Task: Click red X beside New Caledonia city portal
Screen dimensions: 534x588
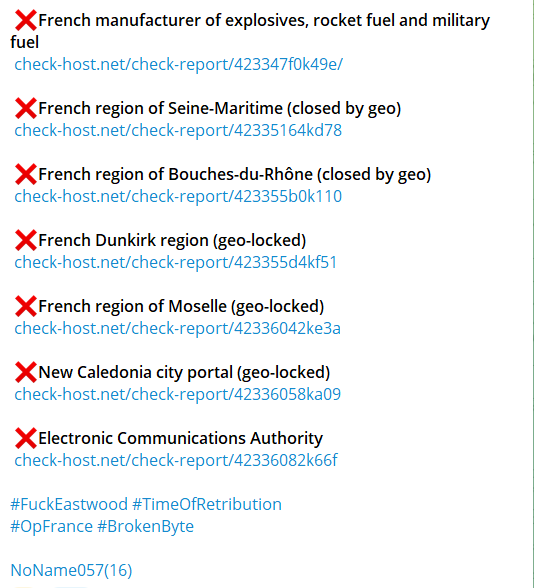Action: (x=26, y=372)
